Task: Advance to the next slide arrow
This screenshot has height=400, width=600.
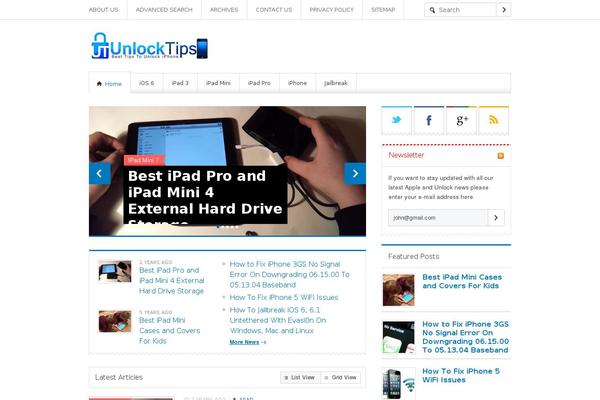Action: point(355,173)
